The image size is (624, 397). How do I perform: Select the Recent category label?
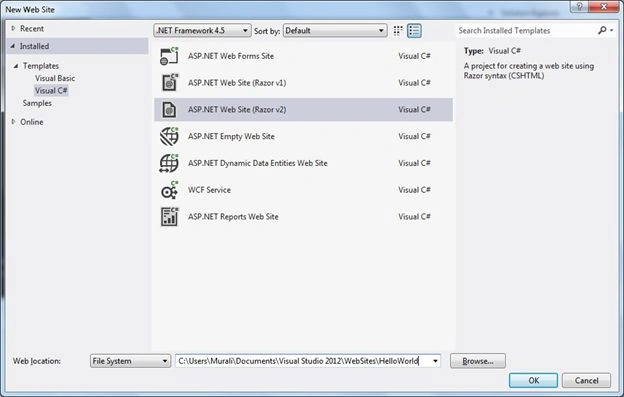32,29
